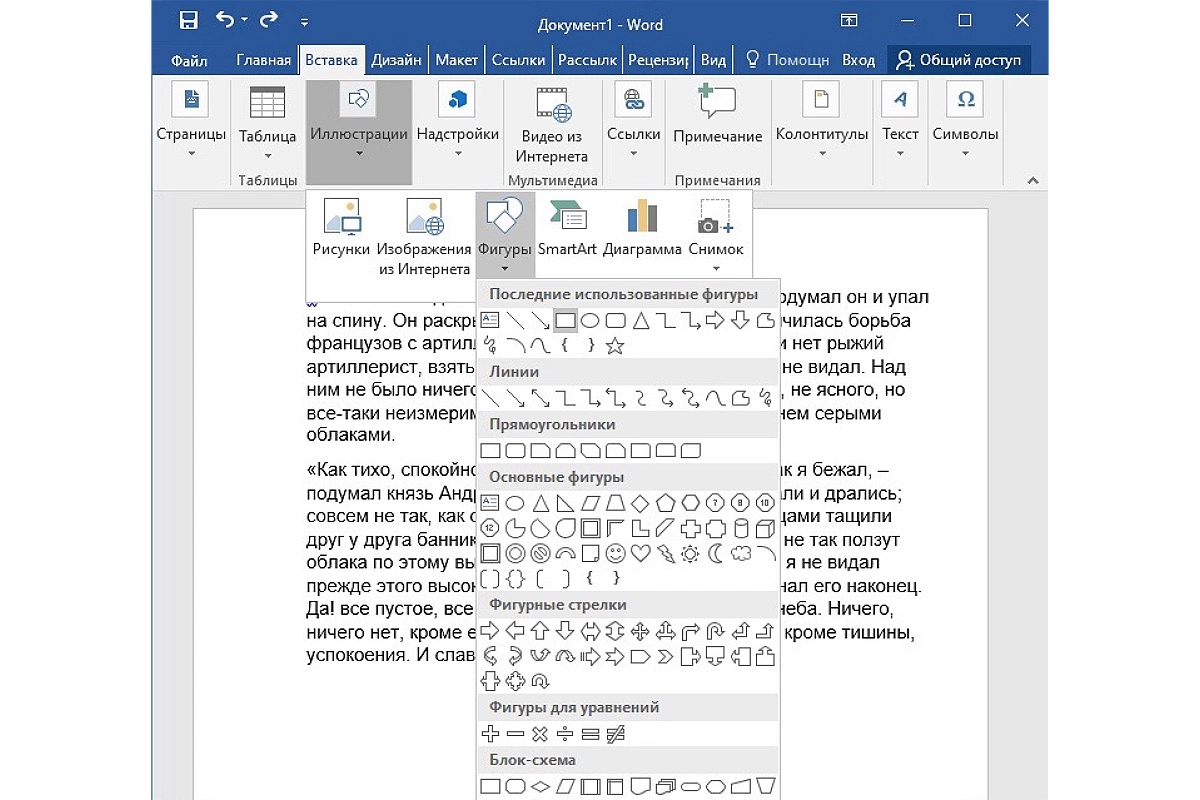This screenshot has width=1200, height=800.
Task: Insert a Примечание comment
Action: click(717, 115)
